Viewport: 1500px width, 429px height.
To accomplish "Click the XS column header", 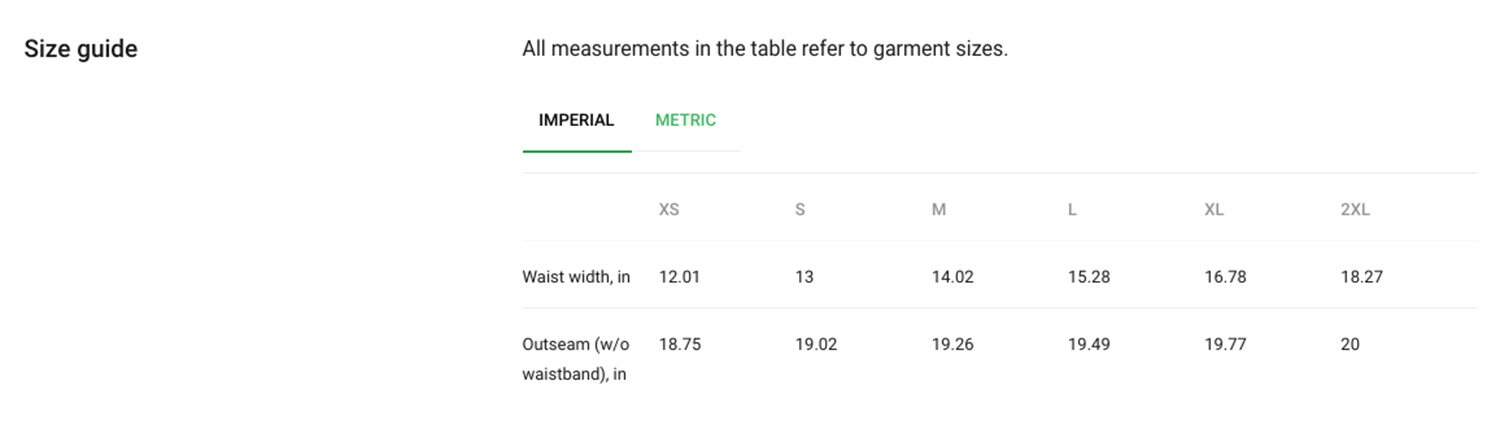I will point(669,210).
